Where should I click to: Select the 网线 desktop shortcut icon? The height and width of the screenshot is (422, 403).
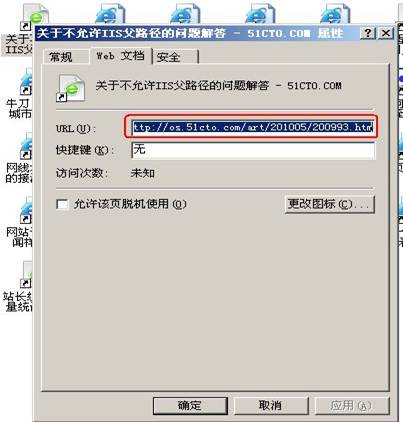tap(26, 146)
